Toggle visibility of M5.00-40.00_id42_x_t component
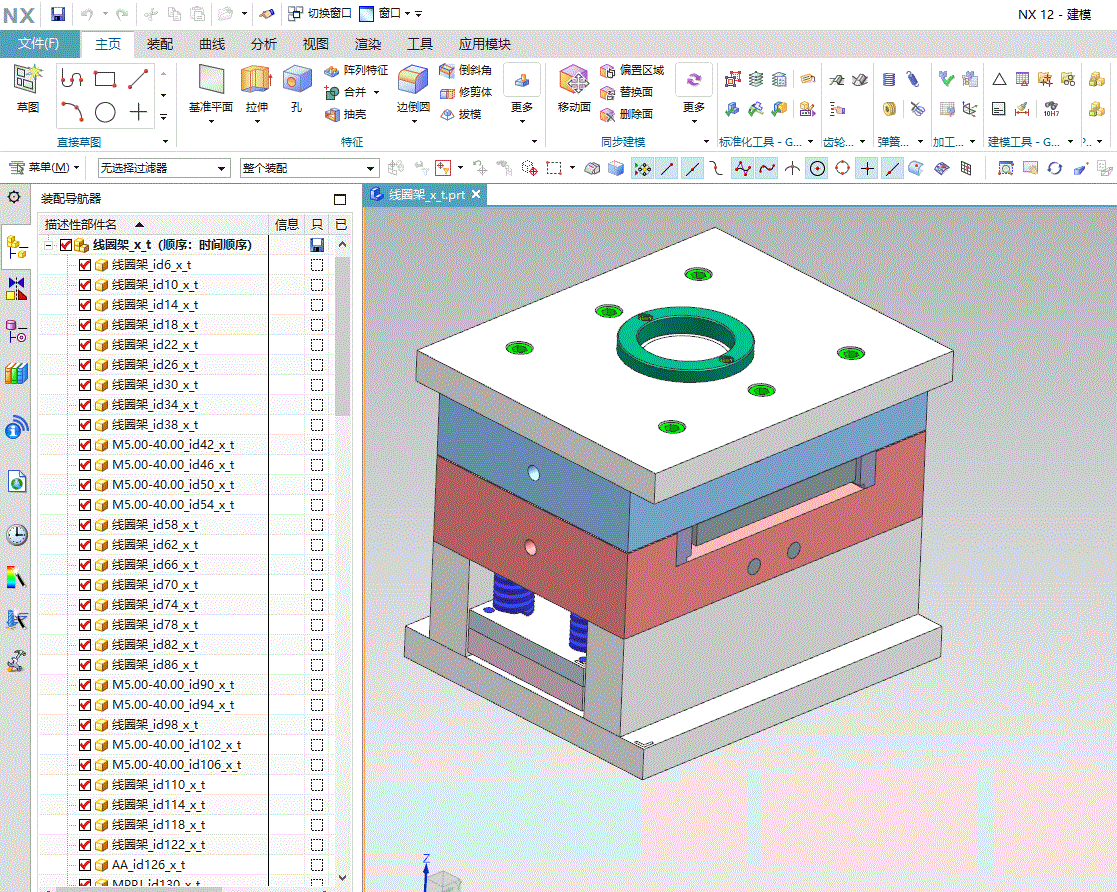The image size is (1117, 892). click(x=85, y=445)
